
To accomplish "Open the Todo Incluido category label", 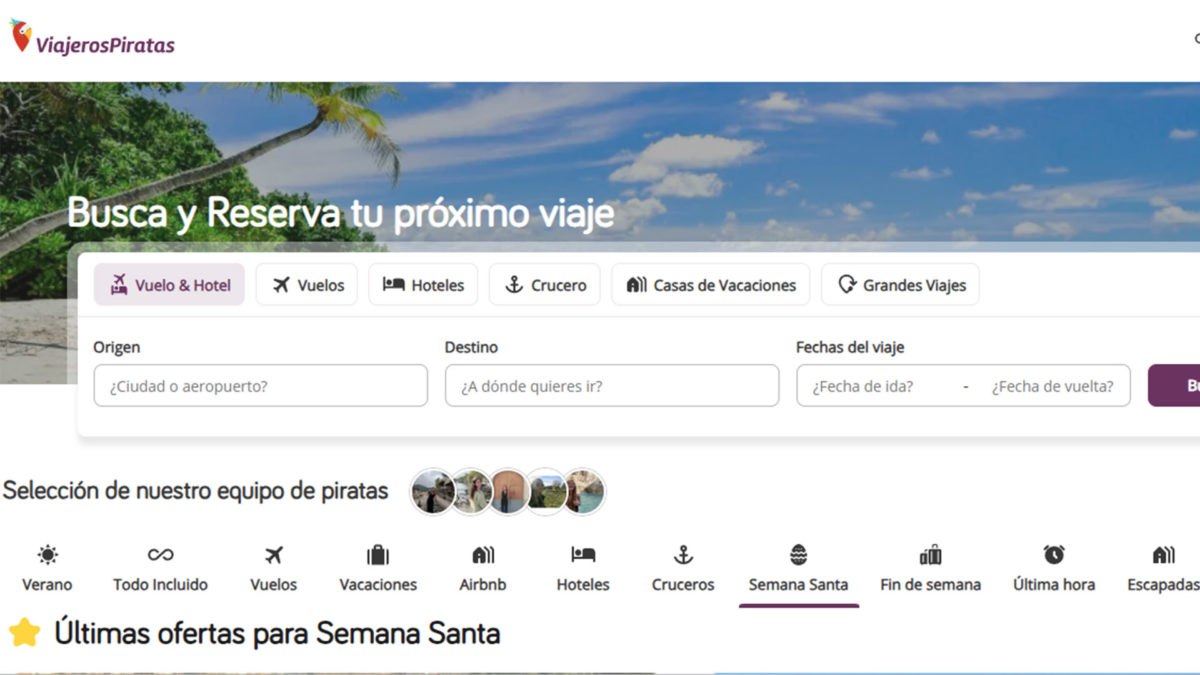I will 160,585.
